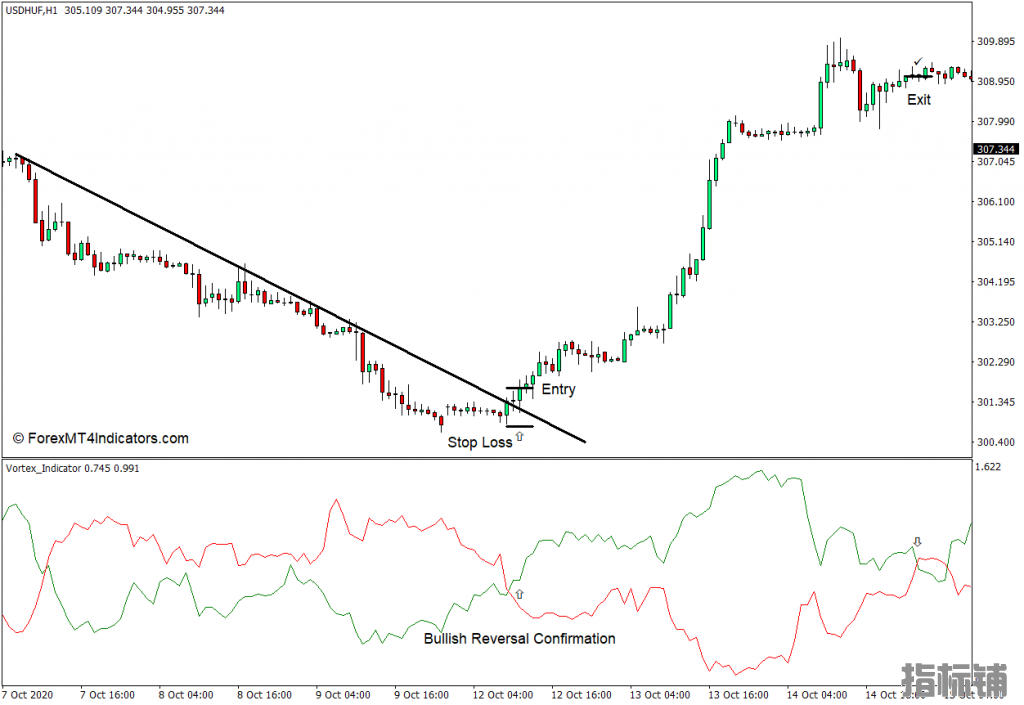Click indicator scale value 1.622

[987, 467]
